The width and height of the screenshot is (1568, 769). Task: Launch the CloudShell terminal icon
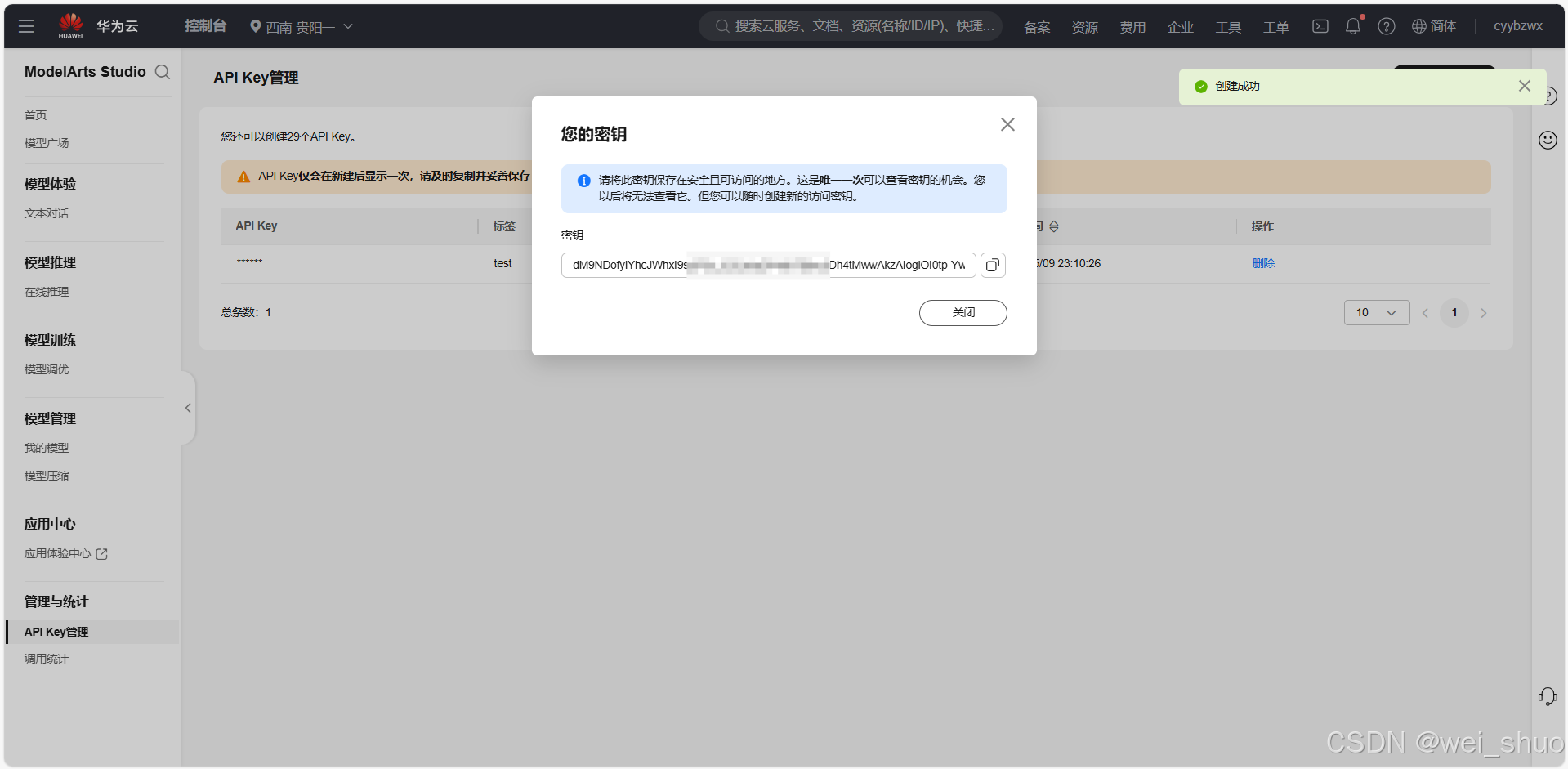[1320, 26]
